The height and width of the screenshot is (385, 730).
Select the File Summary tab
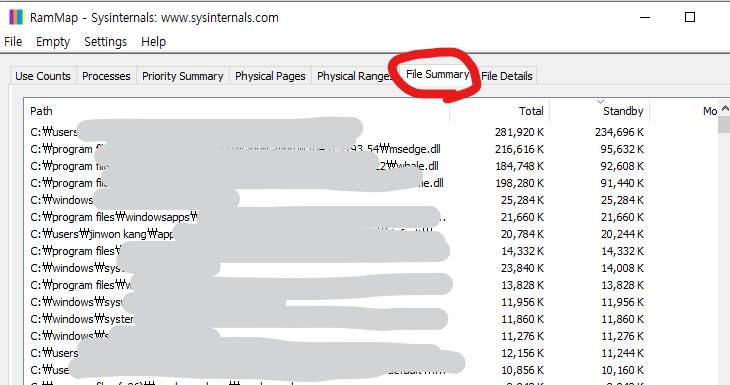pyautogui.click(x=437, y=74)
